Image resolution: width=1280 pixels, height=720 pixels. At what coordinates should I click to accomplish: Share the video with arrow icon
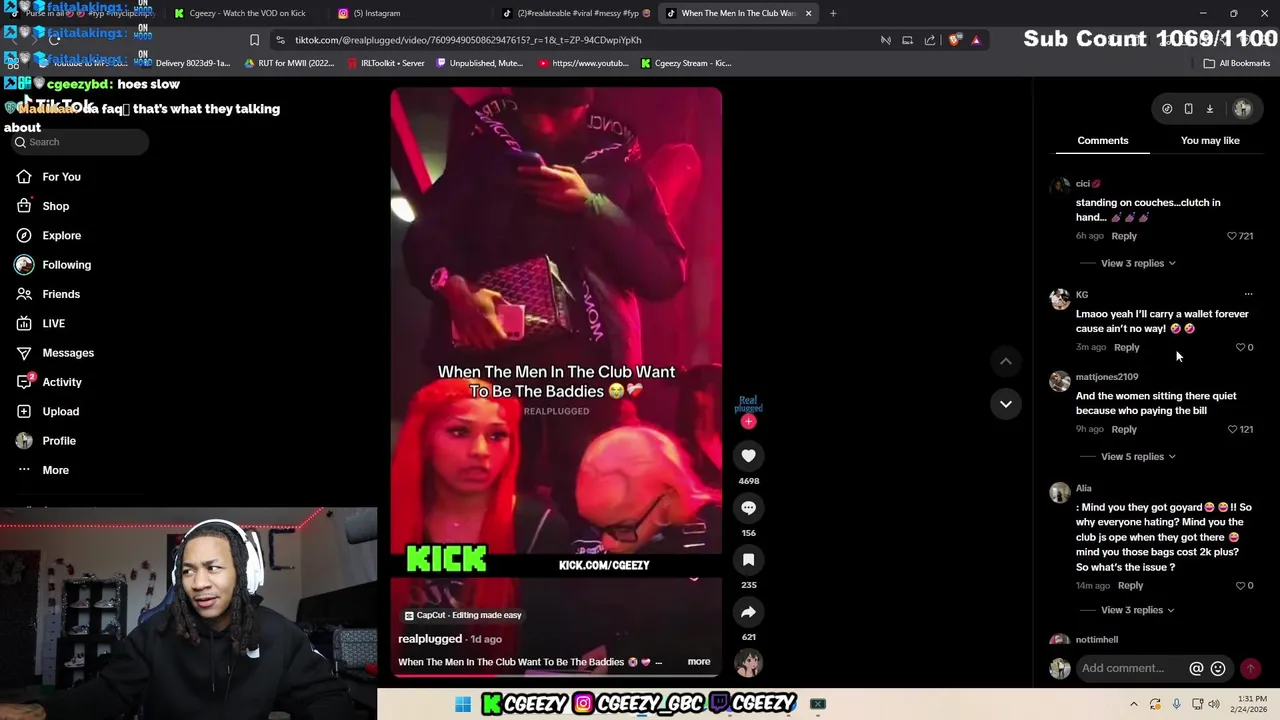pos(748,612)
